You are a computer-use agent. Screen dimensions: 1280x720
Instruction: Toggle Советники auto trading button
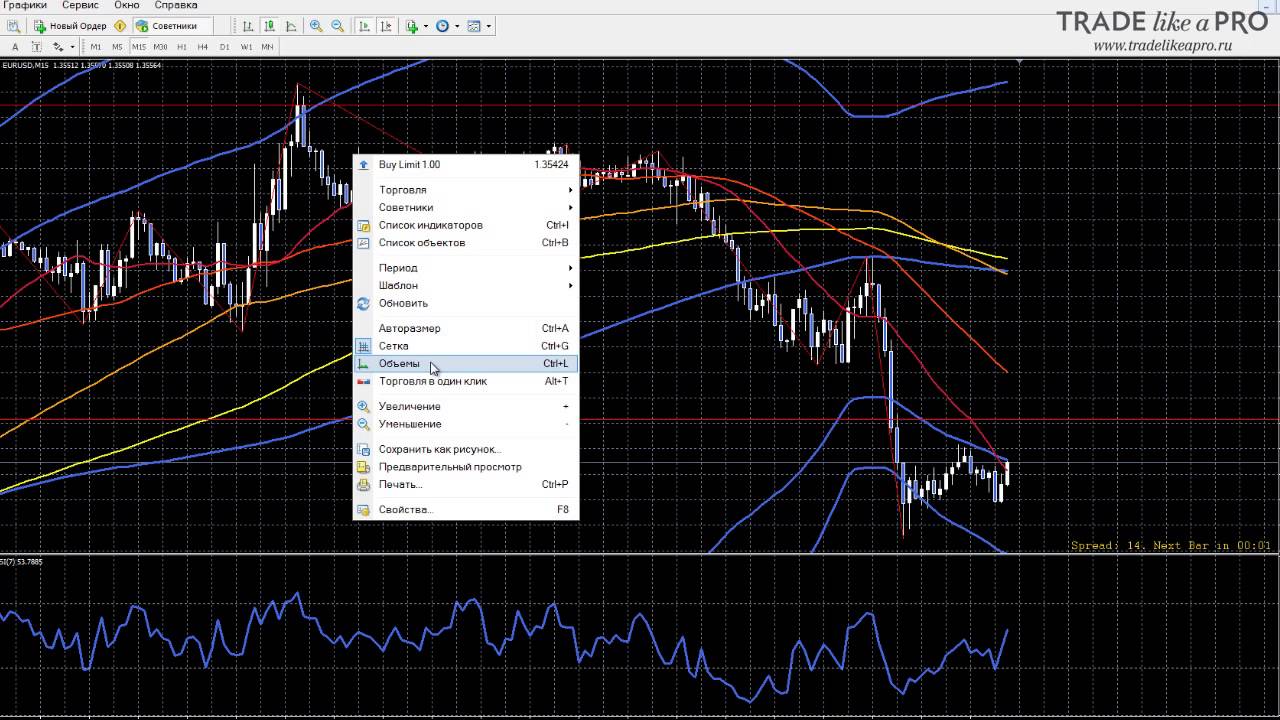173,26
